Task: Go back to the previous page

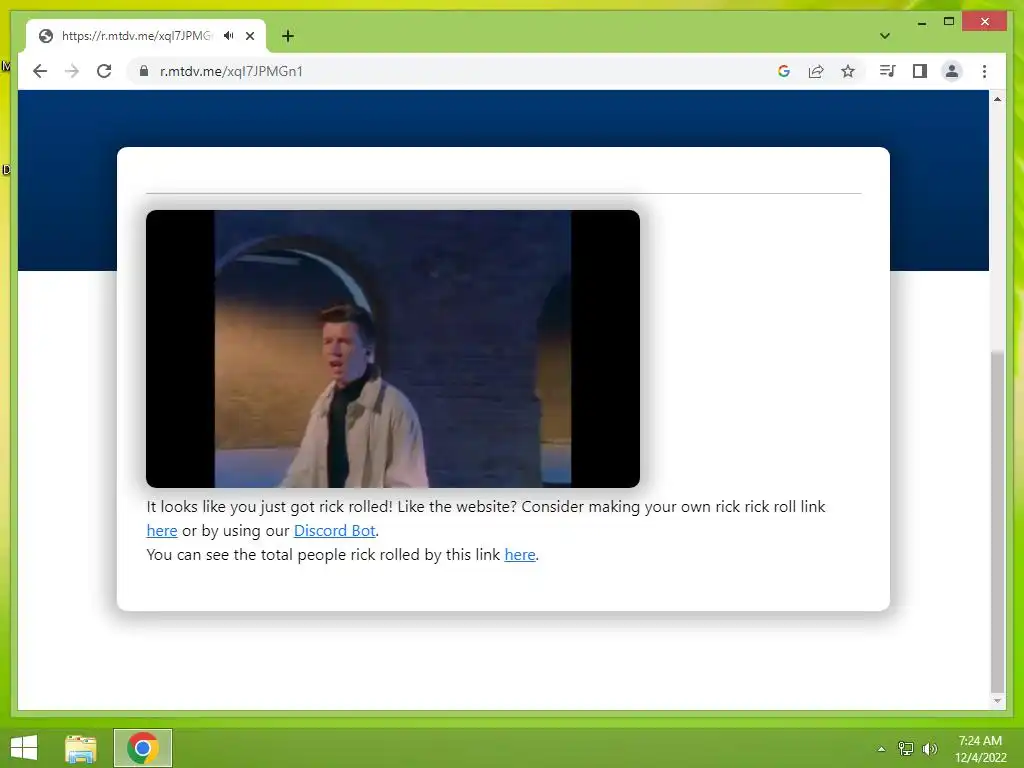Action: click(40, 71)
